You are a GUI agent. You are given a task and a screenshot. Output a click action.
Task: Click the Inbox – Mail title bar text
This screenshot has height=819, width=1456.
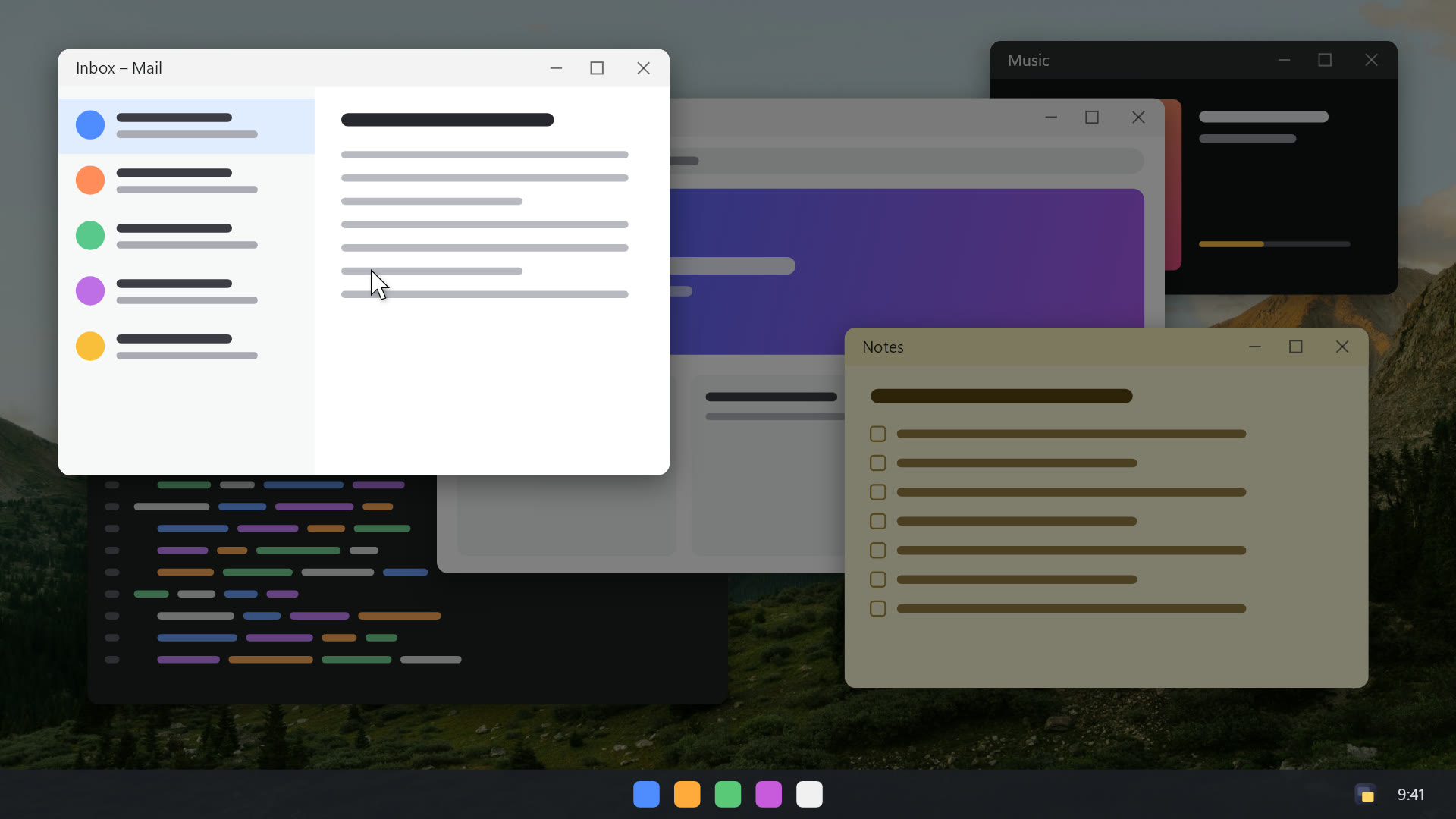click(119, 68)
